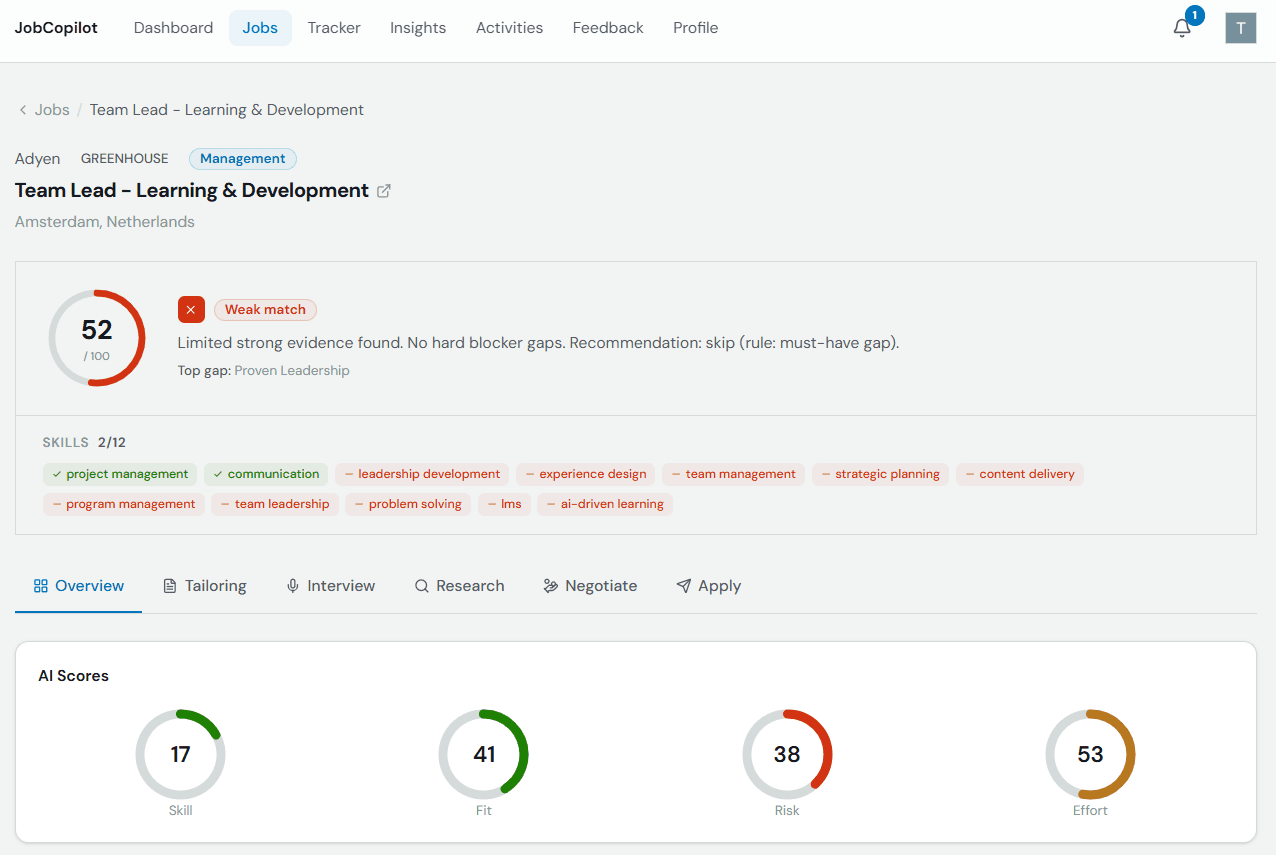
Task: Click the communication skill chip
Action: (266, 474)
